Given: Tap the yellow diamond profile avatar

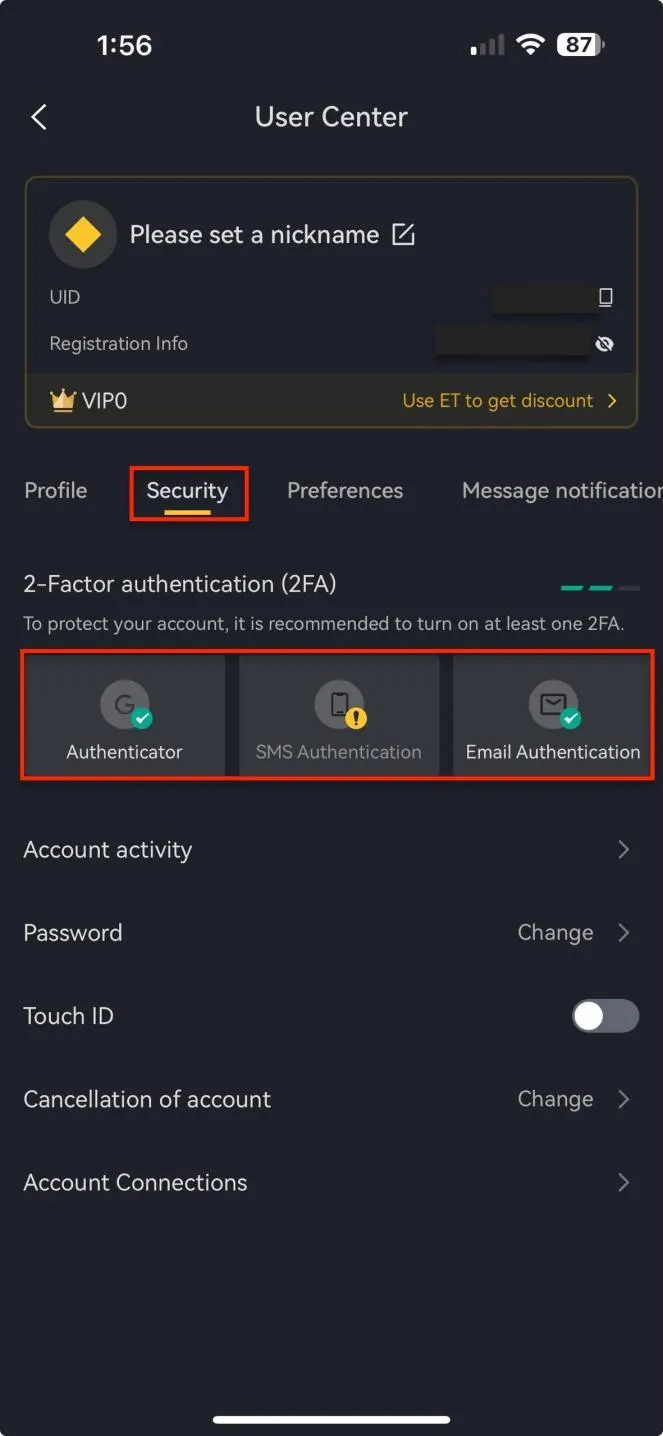Looking at the screenshot, I should pyautogui.click(x=82, y=235).
